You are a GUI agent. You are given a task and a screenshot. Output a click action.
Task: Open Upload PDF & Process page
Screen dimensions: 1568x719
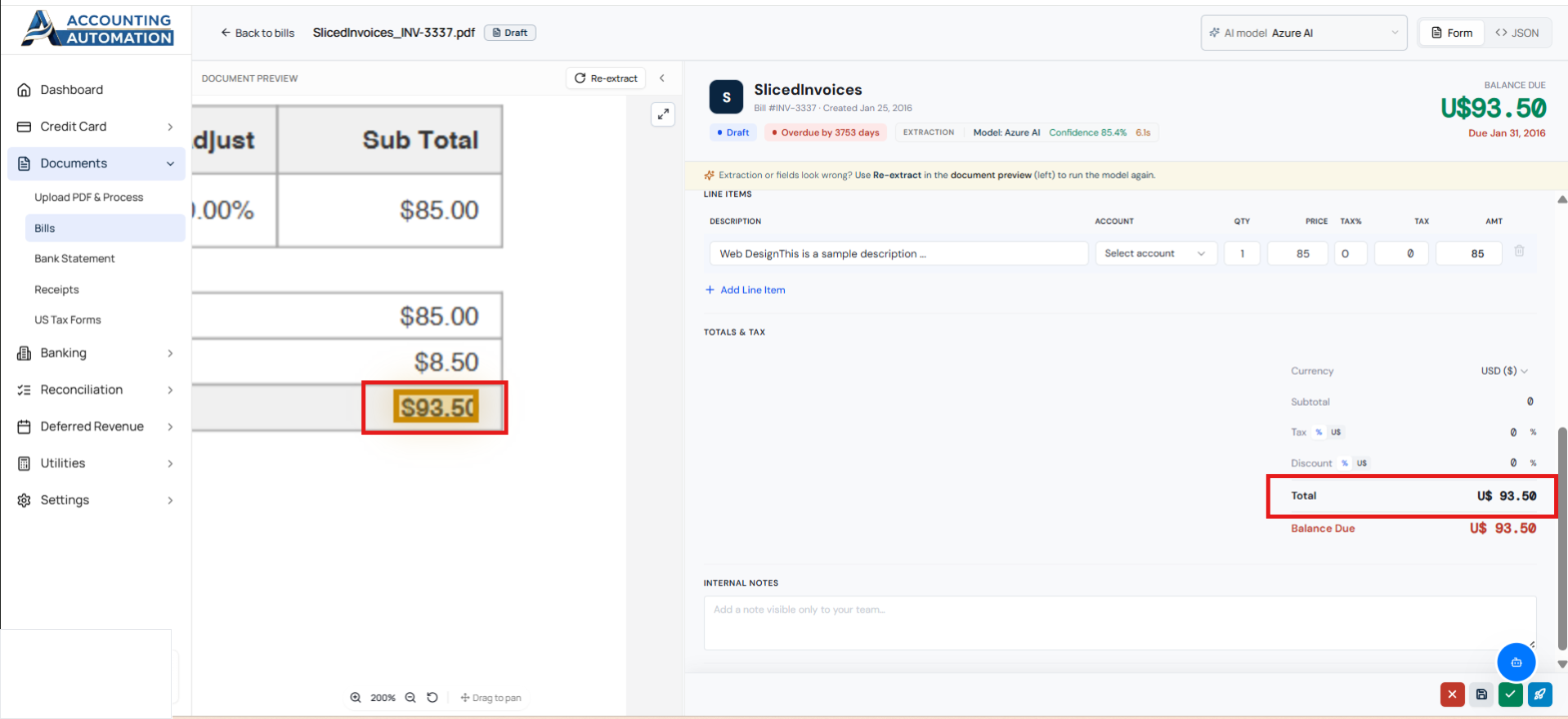88,198
